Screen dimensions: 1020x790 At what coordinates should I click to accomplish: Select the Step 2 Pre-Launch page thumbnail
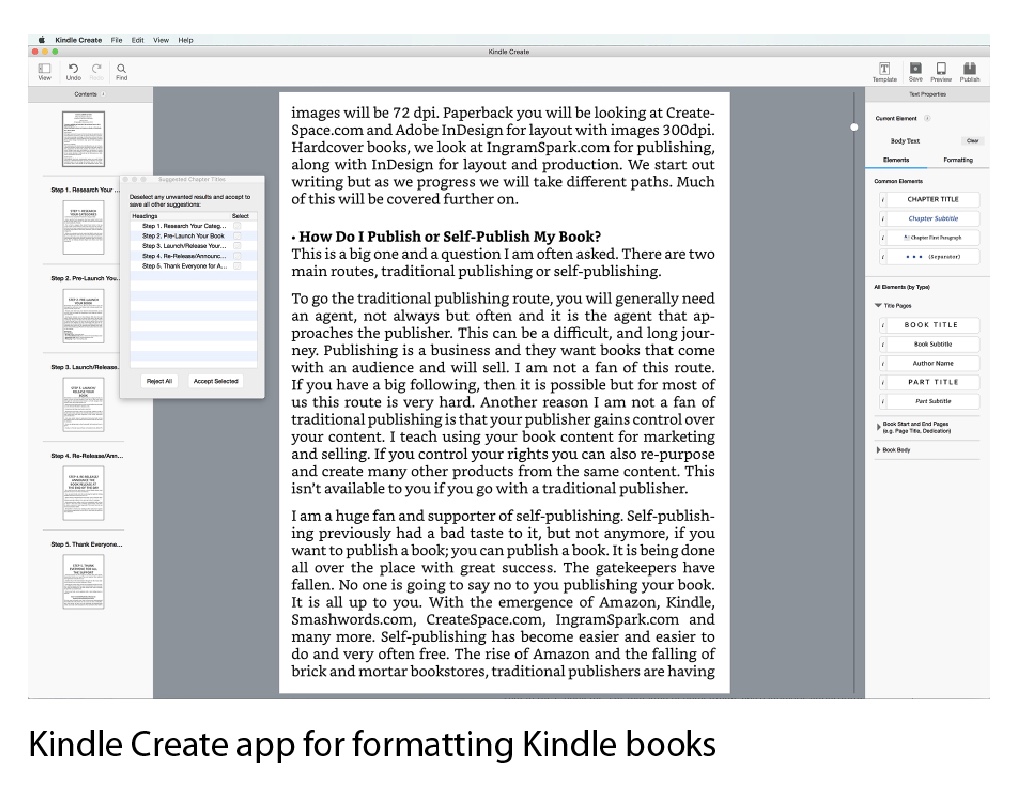click(84, 316)
